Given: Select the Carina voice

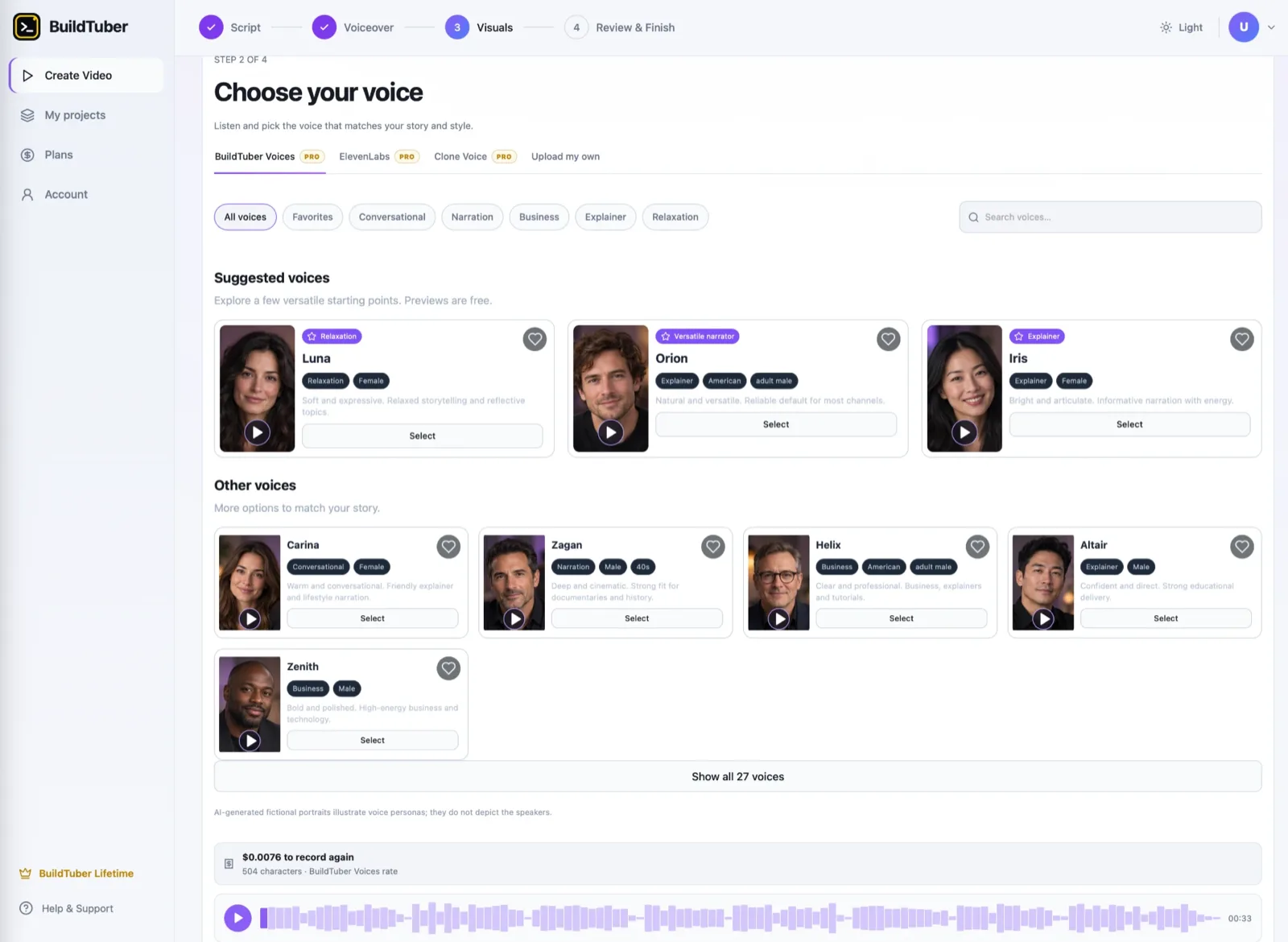Looking at the screenshot, I should pyautogui.click(x=373, y=618).
